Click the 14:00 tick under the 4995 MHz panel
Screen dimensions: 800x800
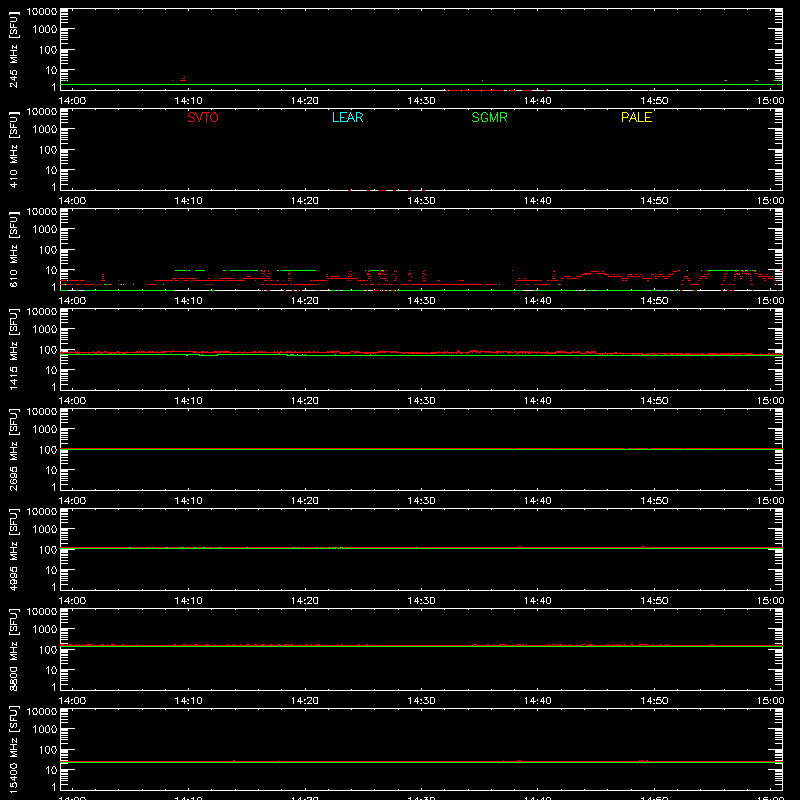[72, 601]
